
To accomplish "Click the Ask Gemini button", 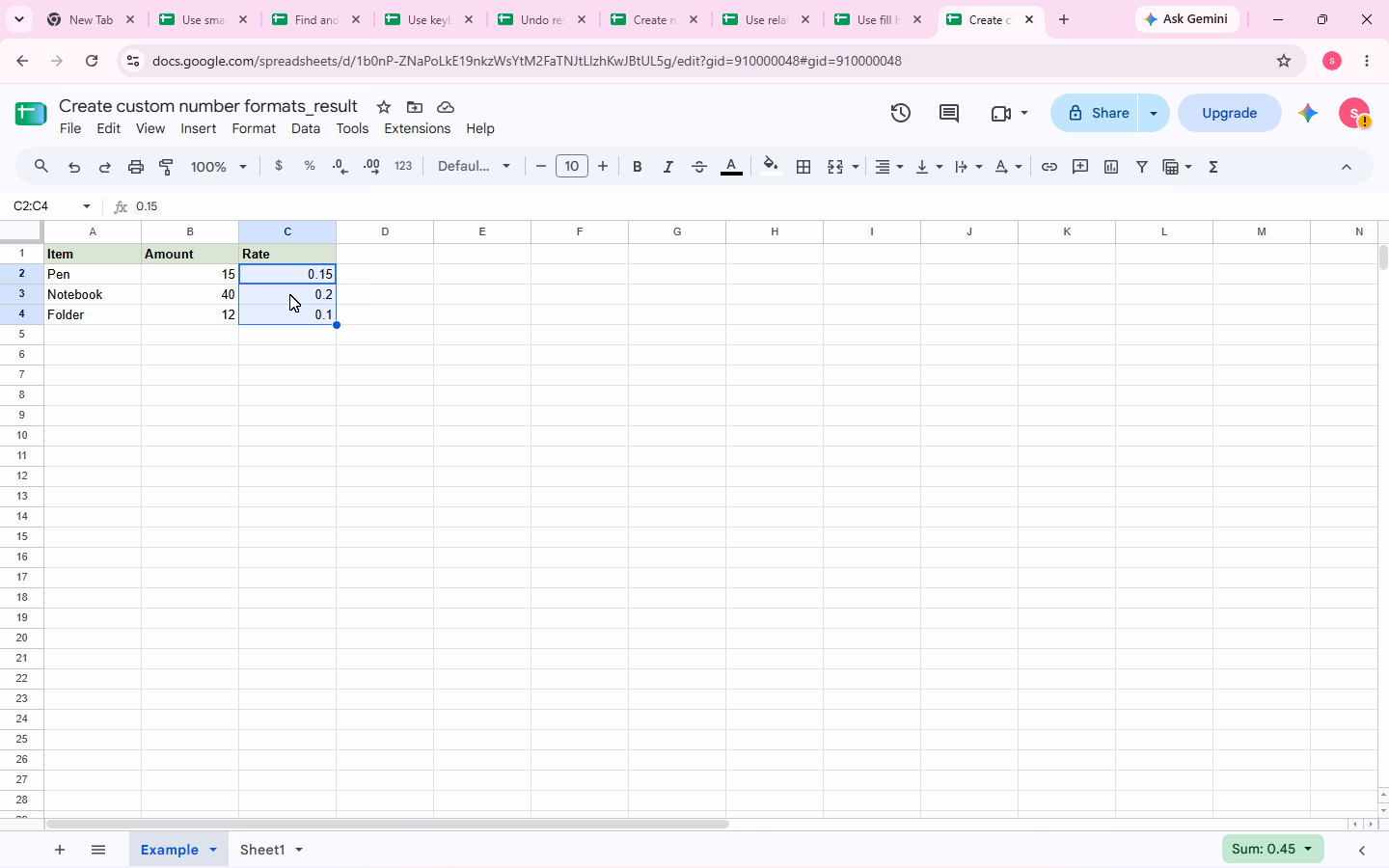I will coord(1186,19).
